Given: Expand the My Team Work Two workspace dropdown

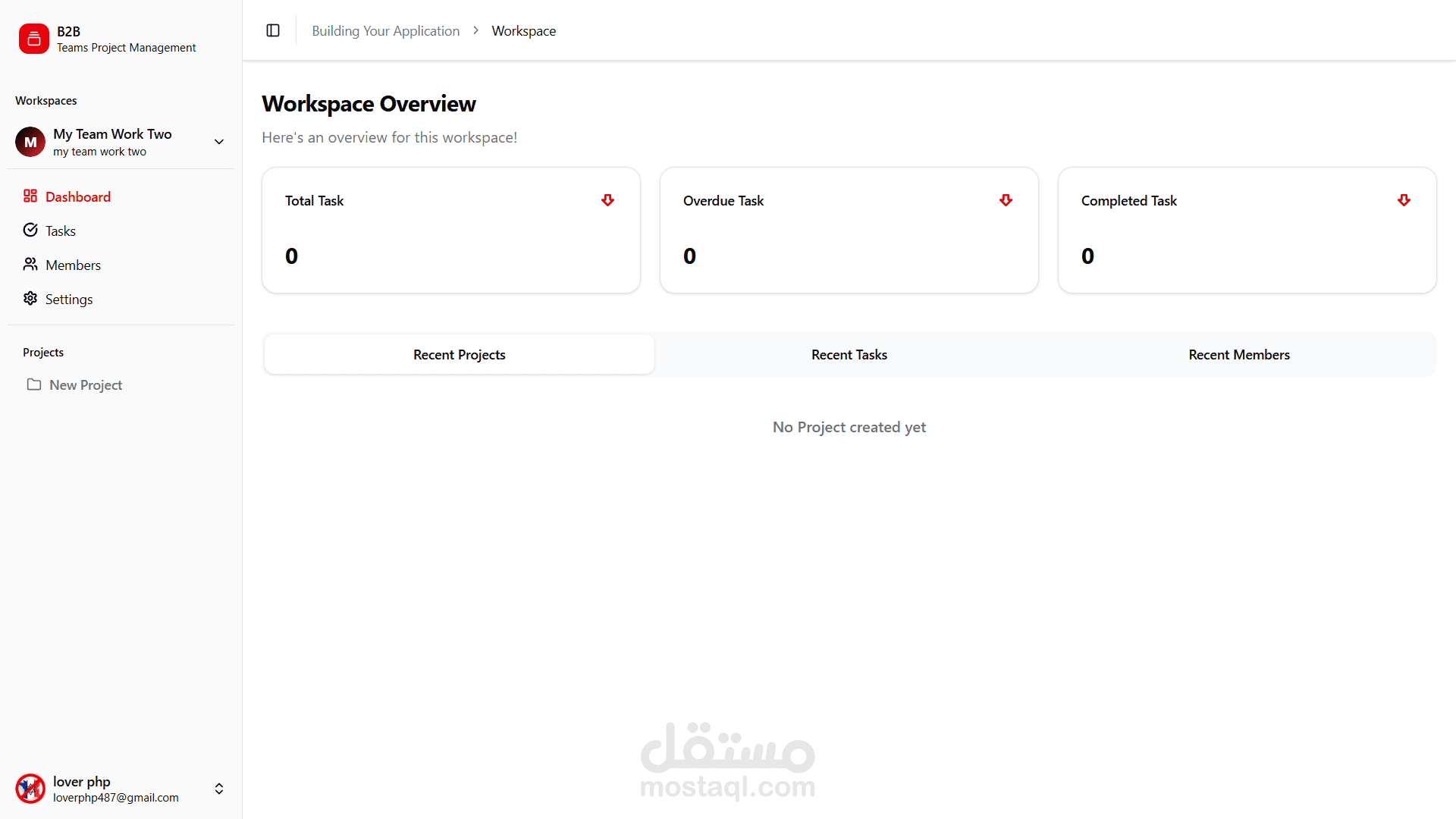Looking at the screenshot, I should coord(218,142).
